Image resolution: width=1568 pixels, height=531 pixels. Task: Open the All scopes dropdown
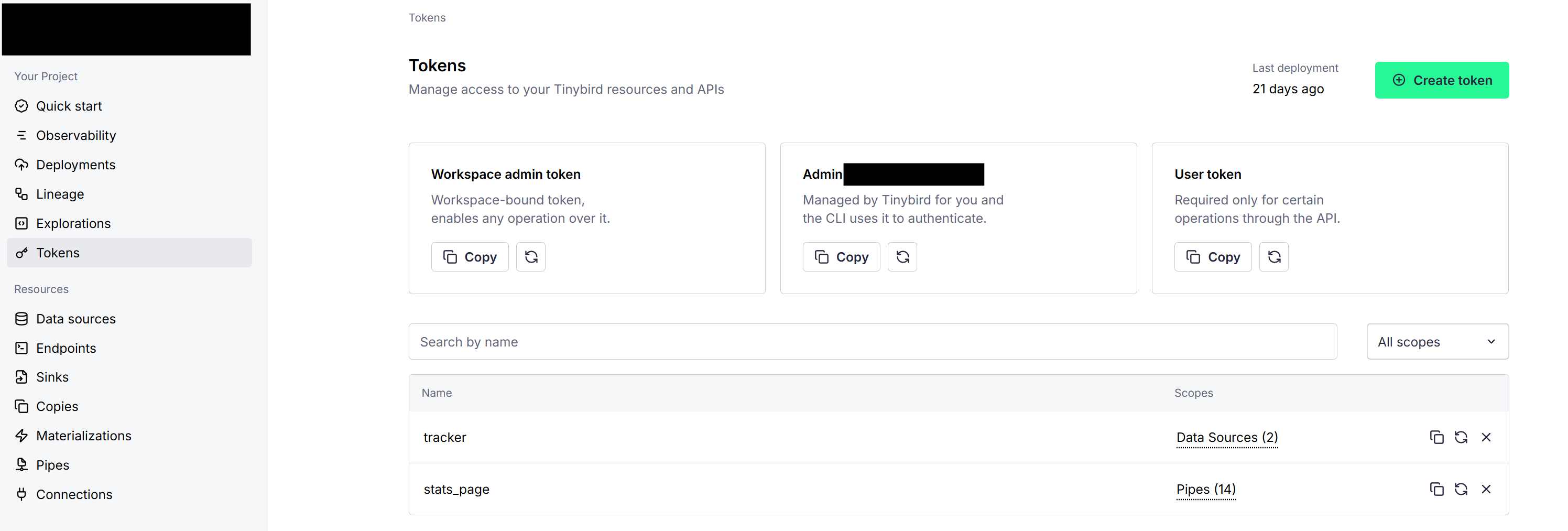1436,342
